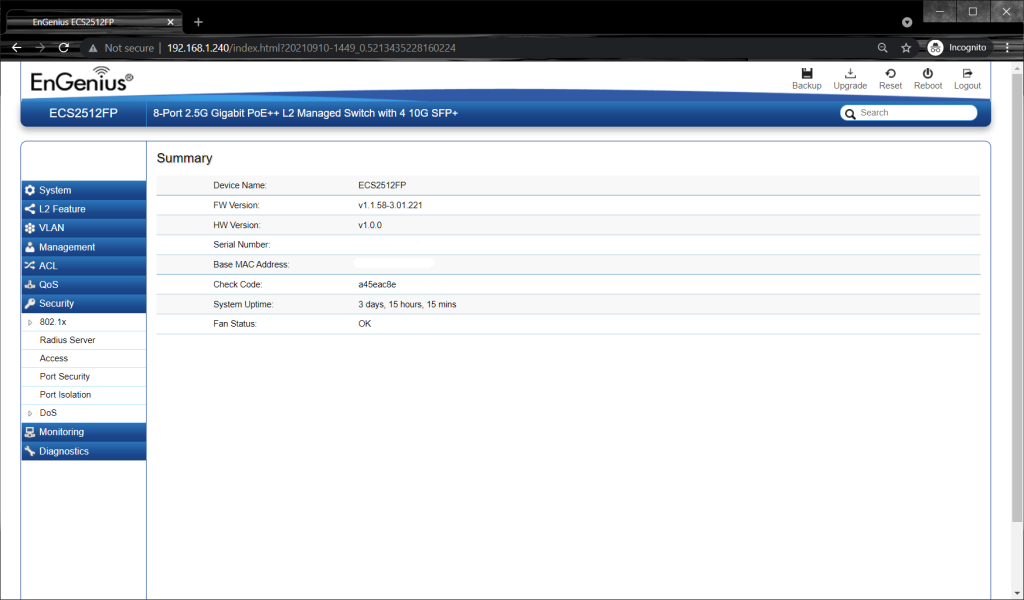The height and width of the screenshot is (600, 1024).
Task: Click the browser zoom magnifier icon
Action: pos(882,48)
